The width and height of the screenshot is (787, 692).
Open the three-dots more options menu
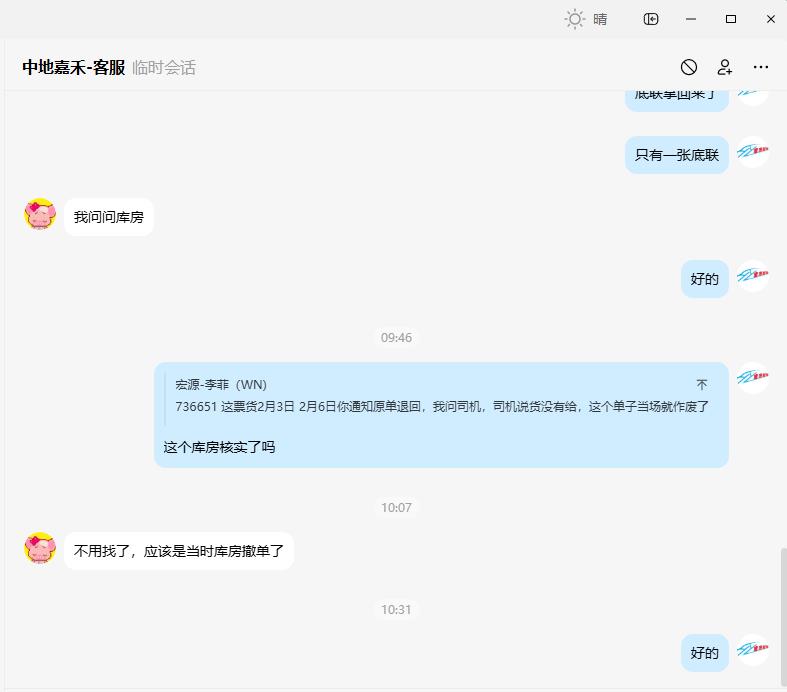point(761,67)
